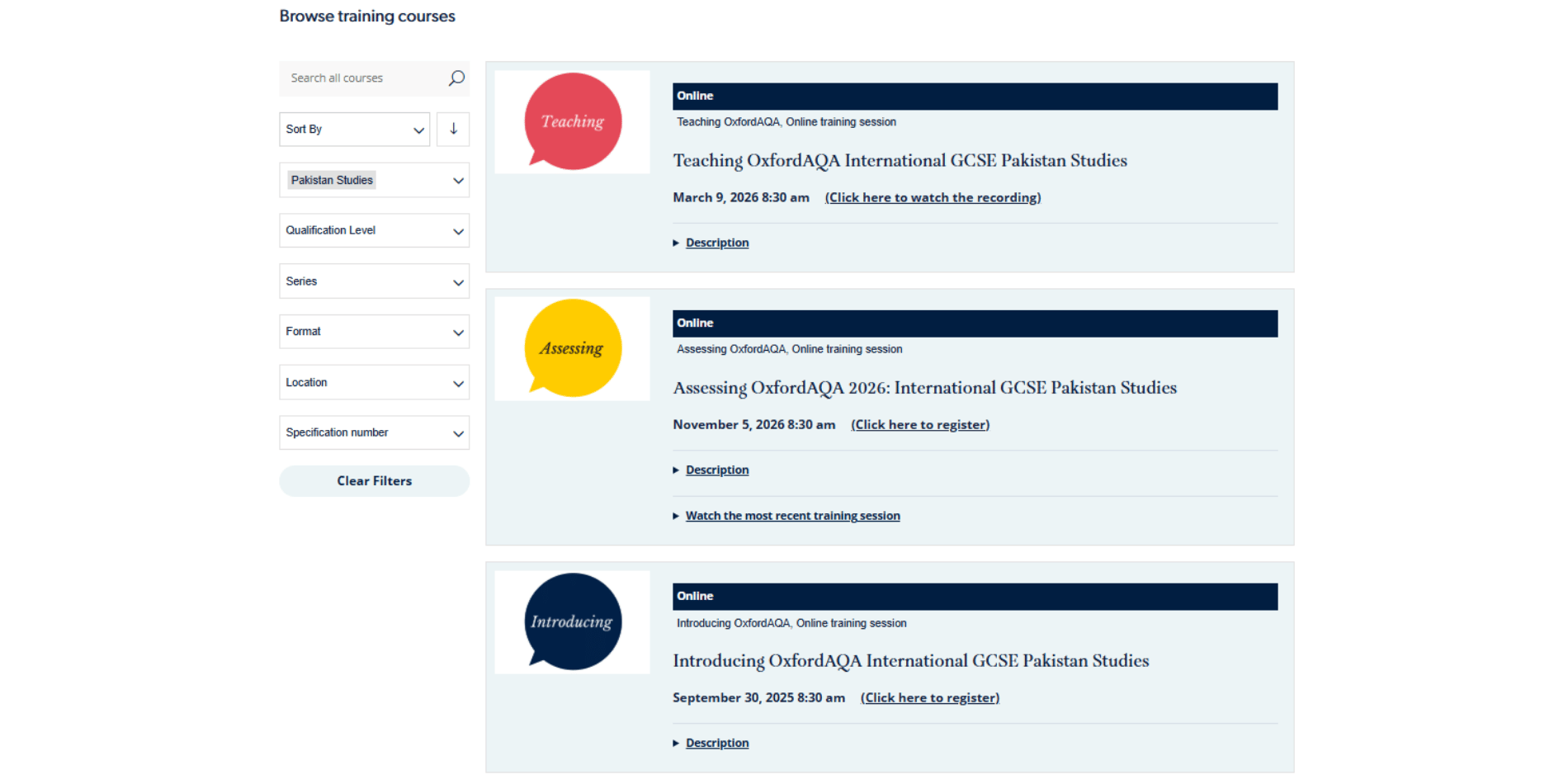Screen dimensions: 1568x784
Task: Click the Clear Filters button
Action: (375, 481)
